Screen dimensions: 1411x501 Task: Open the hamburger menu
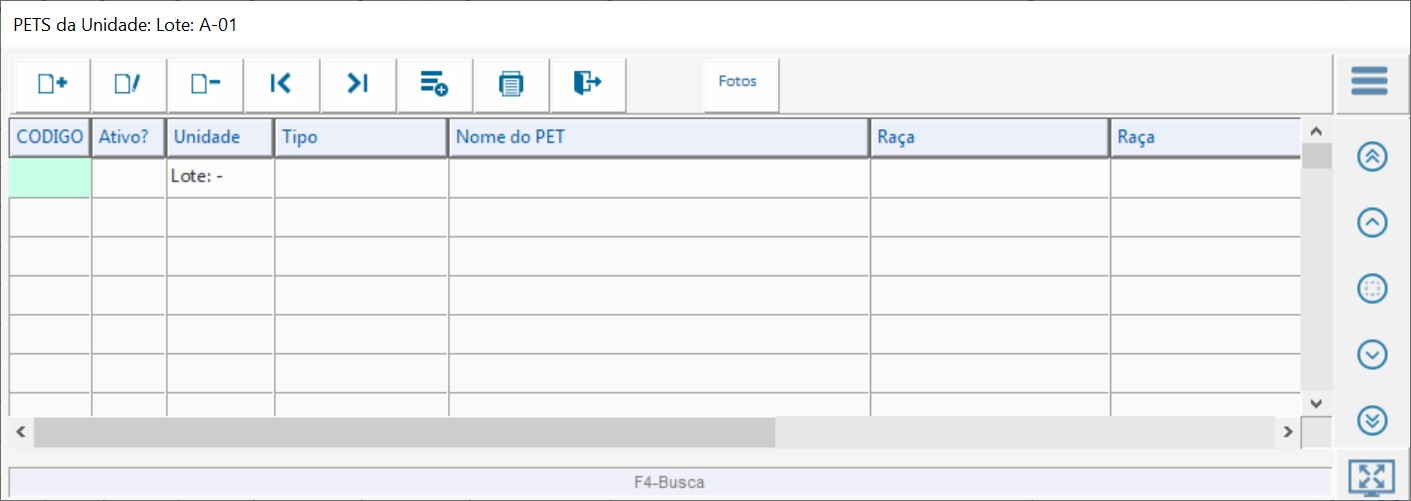(1370, 81)
